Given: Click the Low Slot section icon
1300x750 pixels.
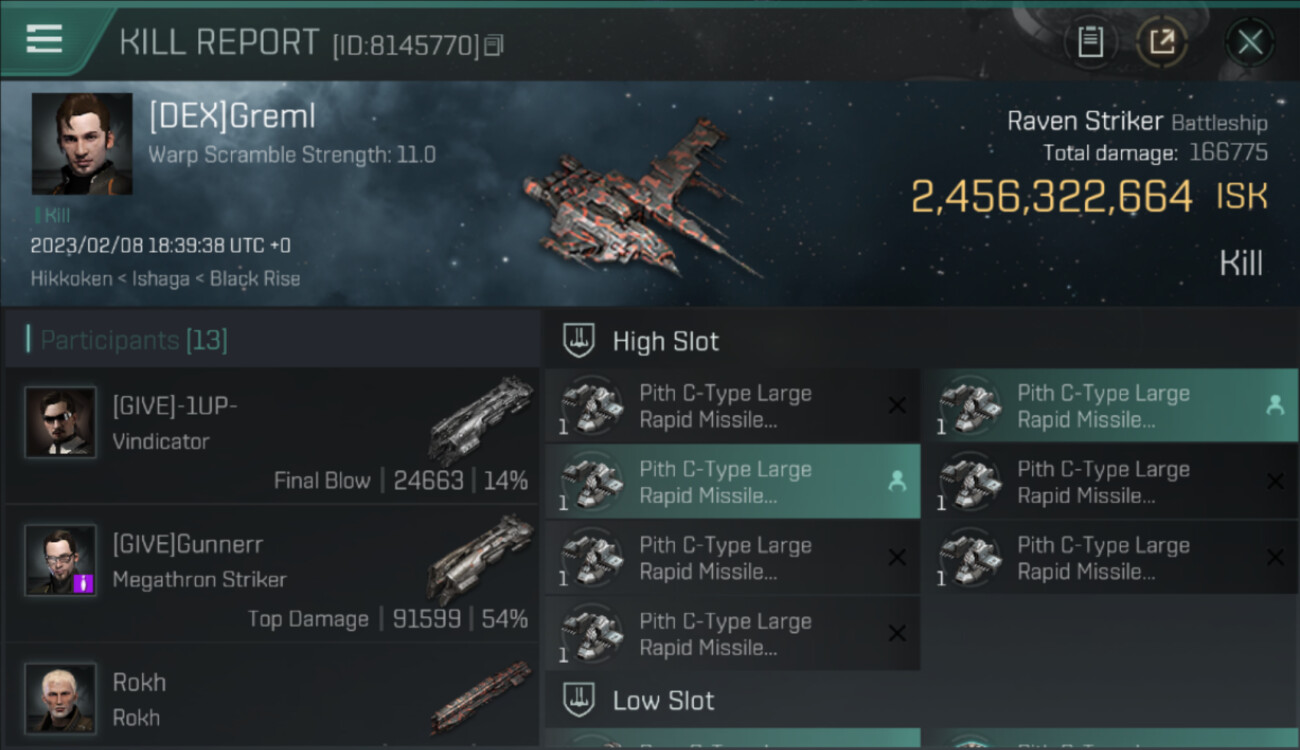Looking at the screenshot, I should 579,700.
